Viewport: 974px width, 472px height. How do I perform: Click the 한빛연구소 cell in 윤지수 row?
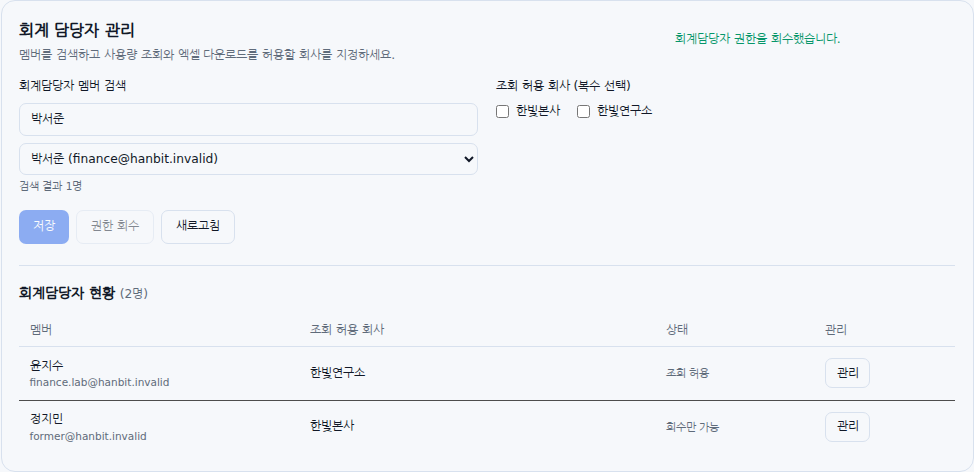click(337, 373)
